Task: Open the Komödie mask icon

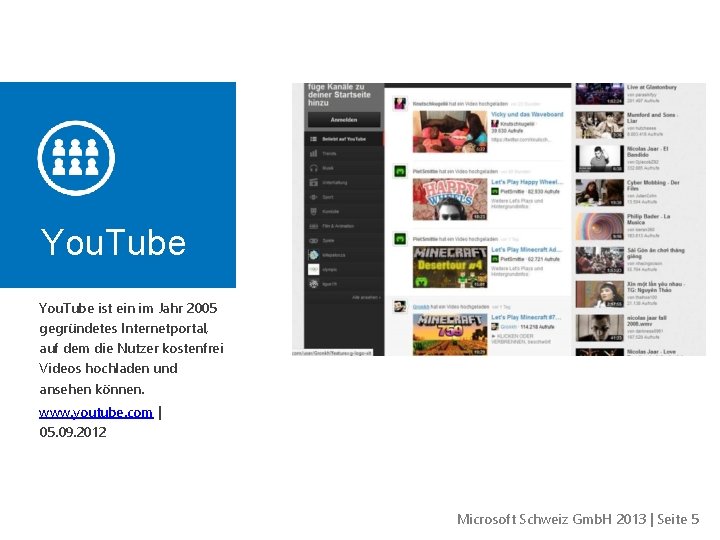Action: (x=314, y=211)
